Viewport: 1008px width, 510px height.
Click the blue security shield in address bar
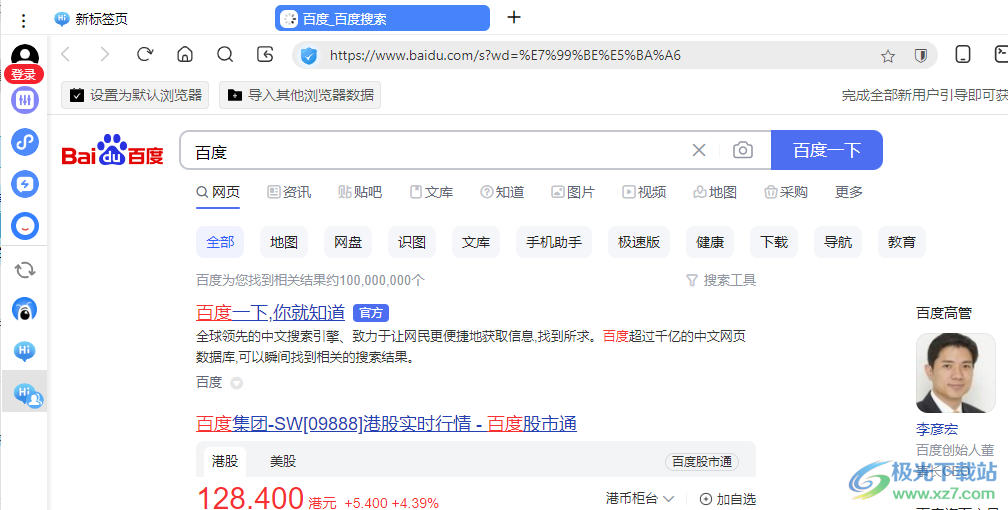[309, 56]
